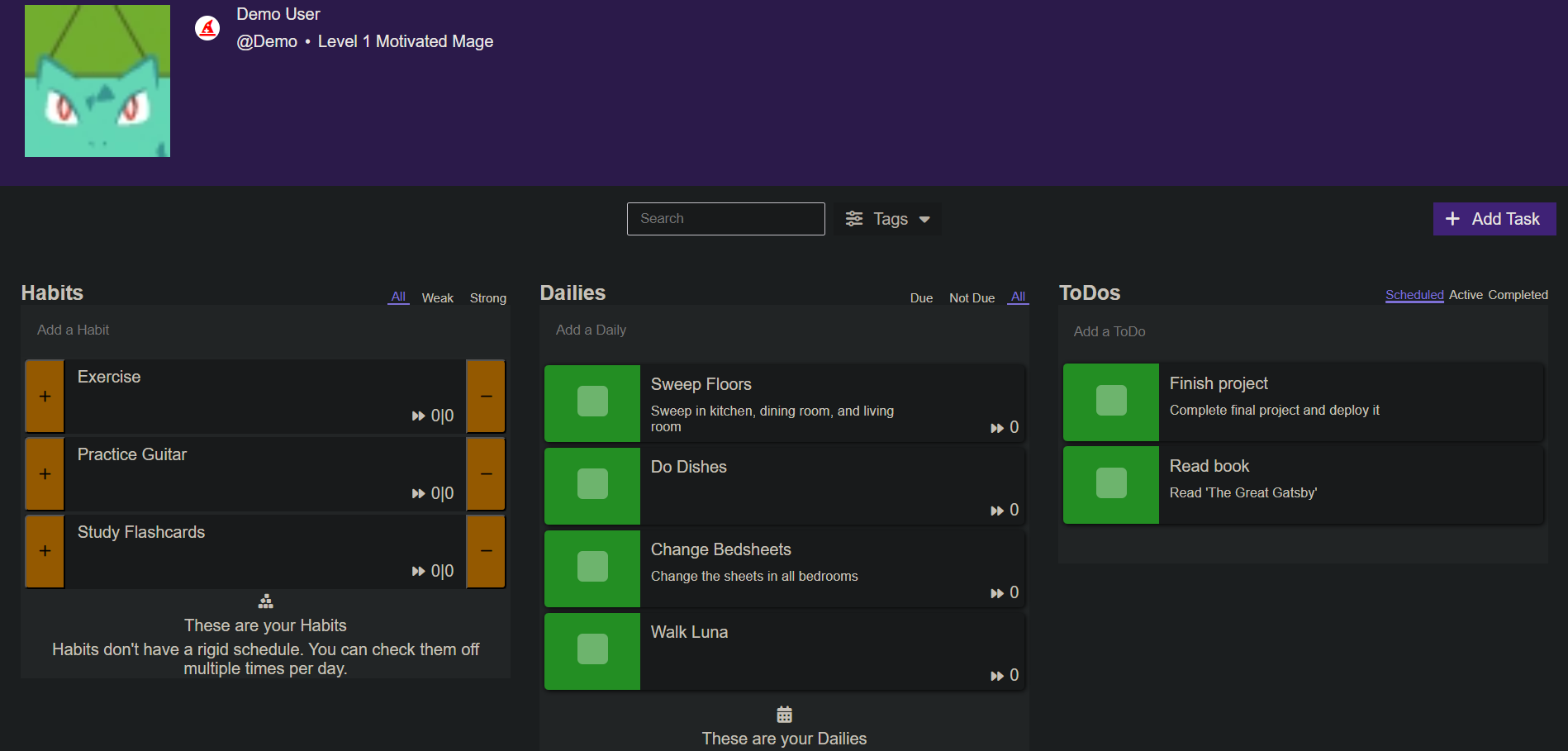Click the Add Task button
The width and height of the screenshot is (1568, 751).
pos(1494,219)
